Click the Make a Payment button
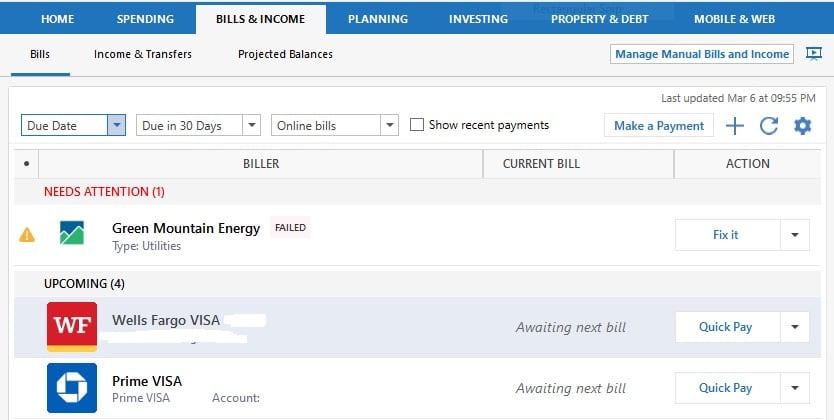Viewport: 834px width, 420px height. (x=658, y=126)
